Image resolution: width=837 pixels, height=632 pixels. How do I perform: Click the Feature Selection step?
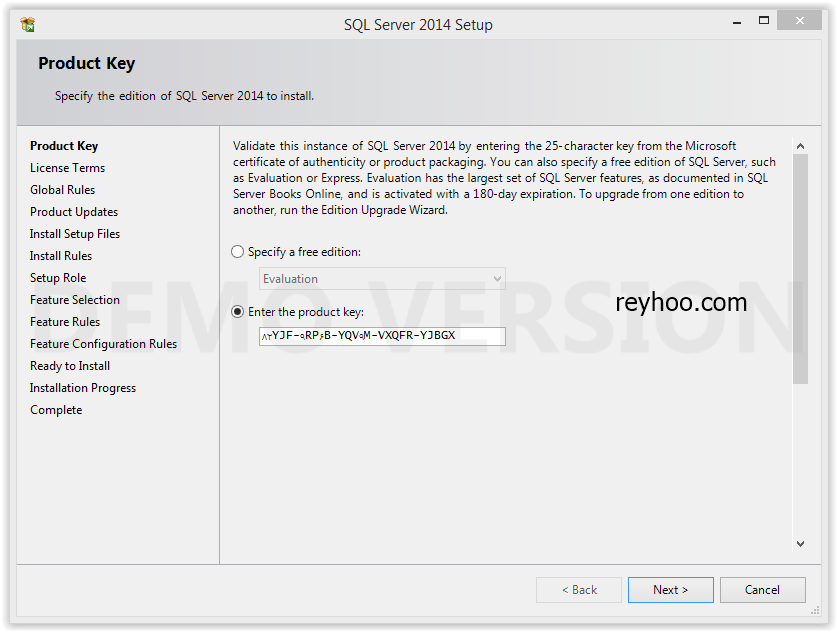pos(75,300)
